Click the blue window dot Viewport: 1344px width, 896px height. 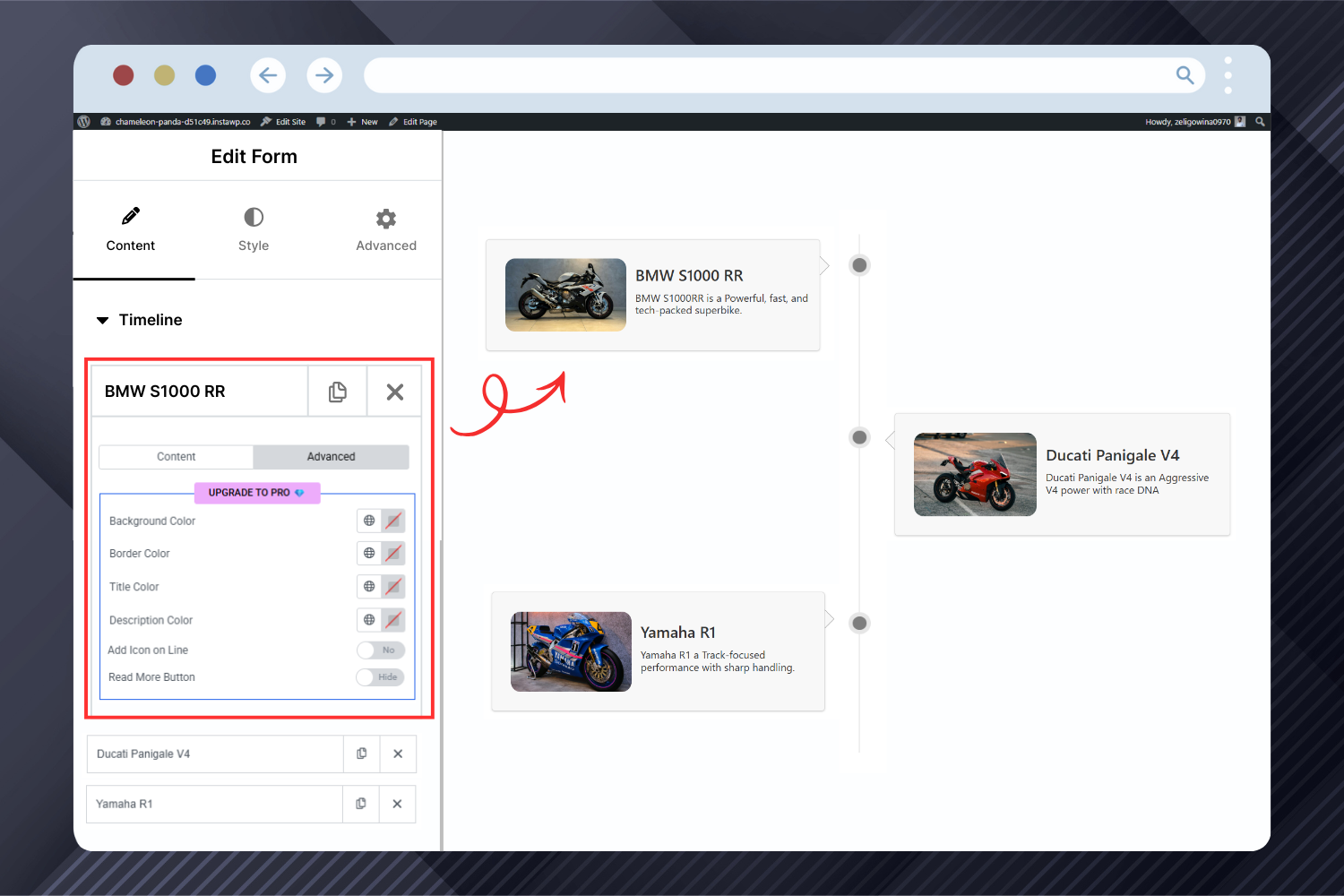click(205, 75)
